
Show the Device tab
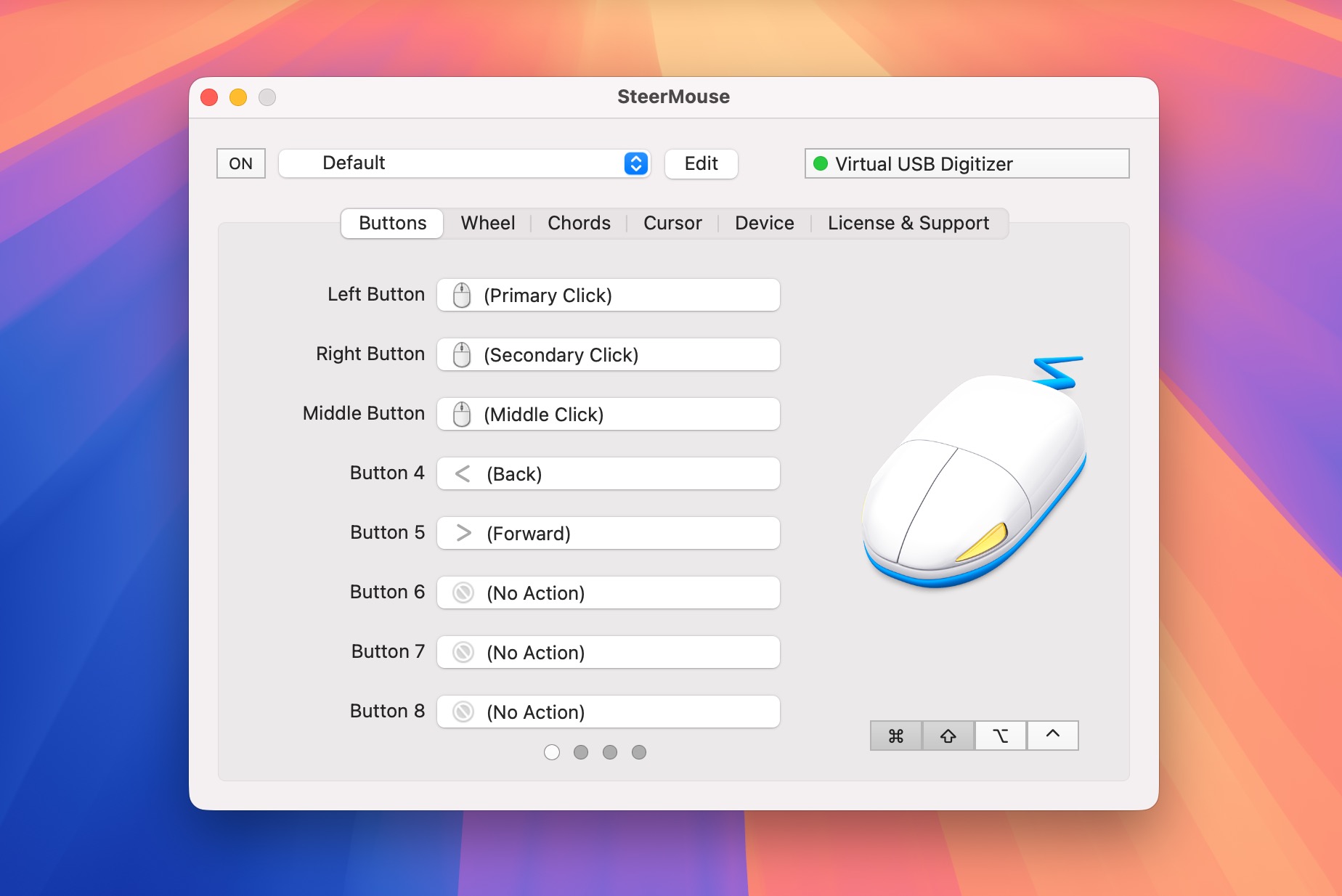765,223
